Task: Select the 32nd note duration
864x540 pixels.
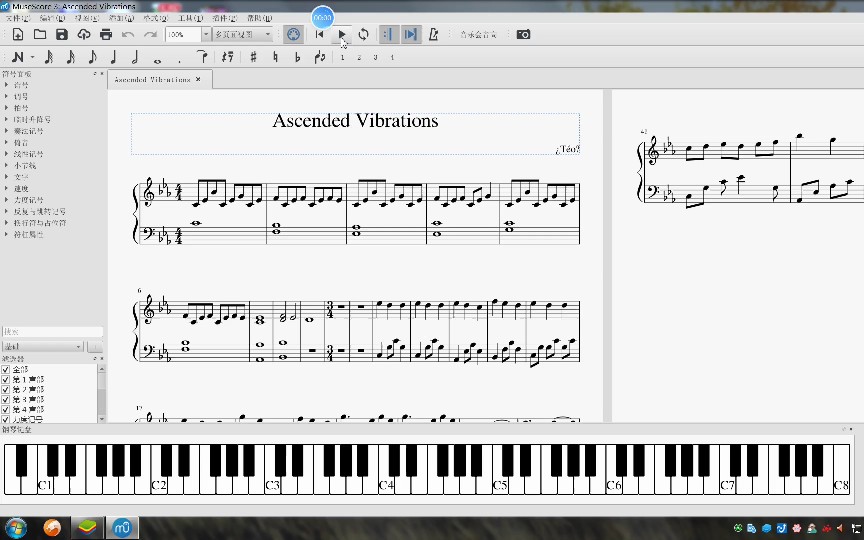Action: 71,57
